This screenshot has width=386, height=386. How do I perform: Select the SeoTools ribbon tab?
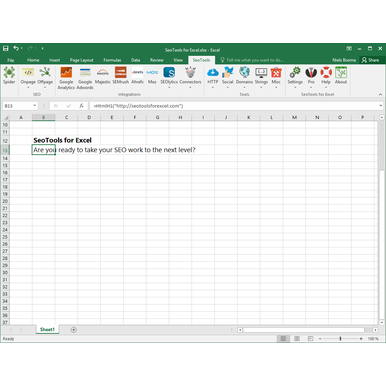click(x=201, y=60)
